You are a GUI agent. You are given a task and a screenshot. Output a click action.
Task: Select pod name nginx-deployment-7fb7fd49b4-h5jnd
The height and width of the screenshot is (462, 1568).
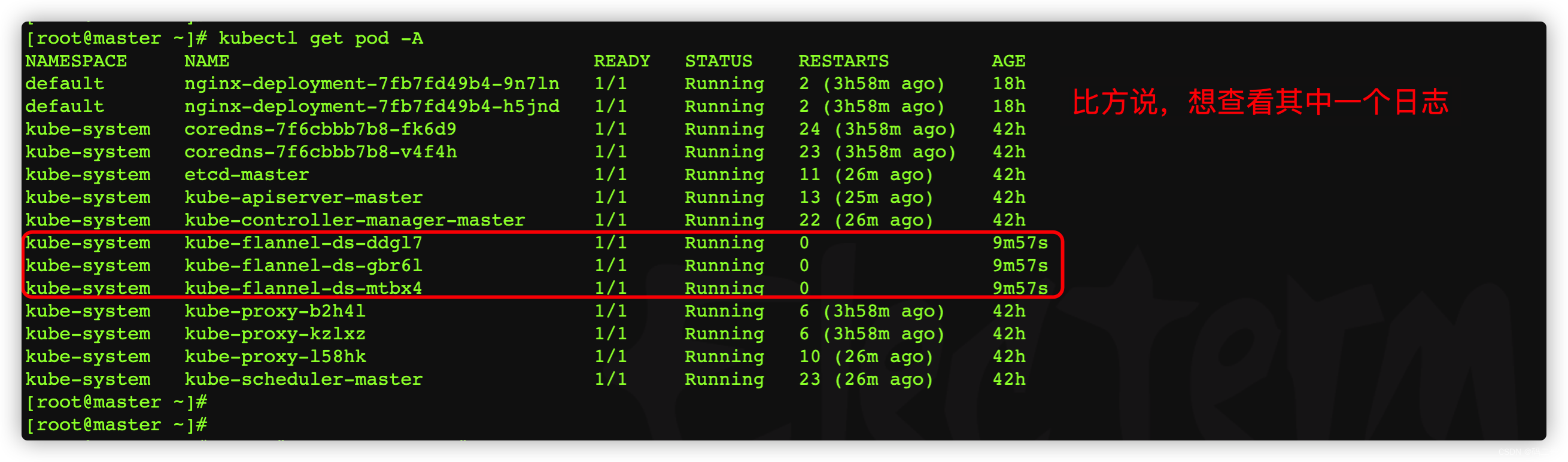tap(371, 107)
